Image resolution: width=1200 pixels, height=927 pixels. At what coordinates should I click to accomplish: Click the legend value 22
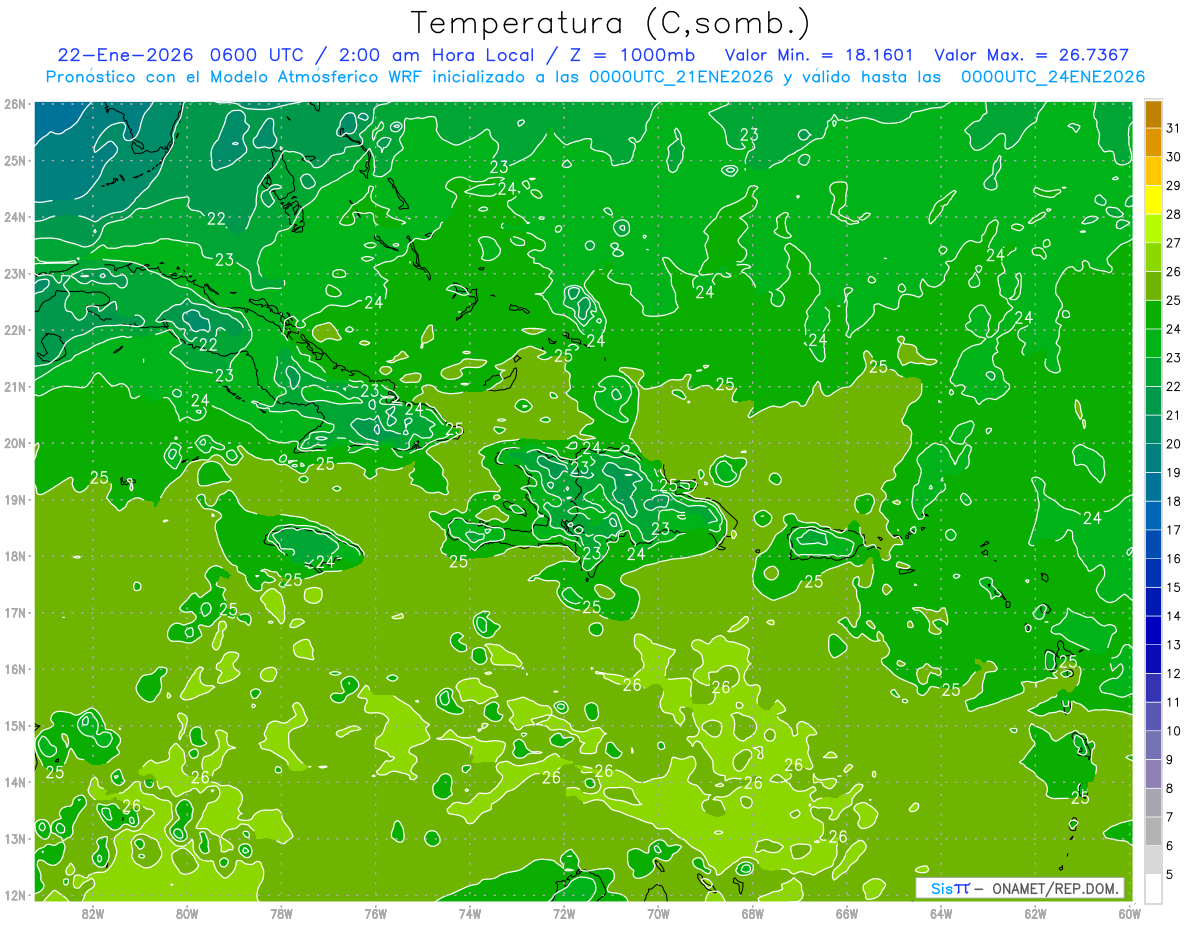[1173, 387]
